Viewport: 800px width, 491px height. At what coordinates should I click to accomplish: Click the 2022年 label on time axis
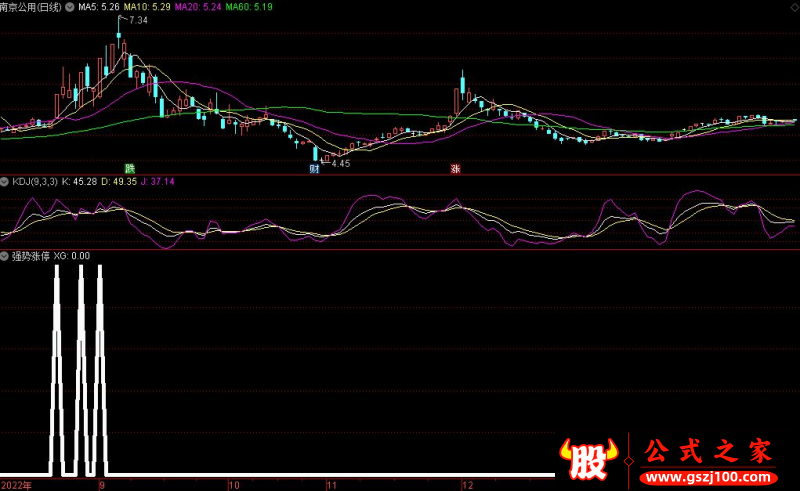[16, 485]
